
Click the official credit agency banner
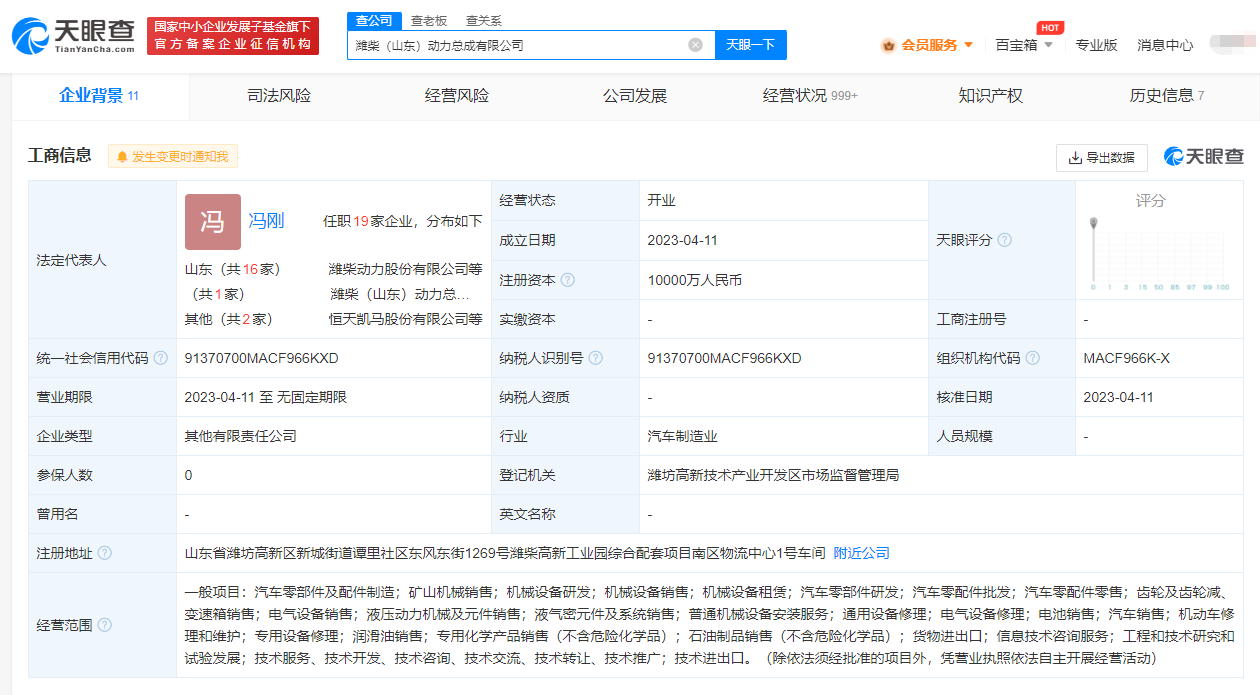tap(232, 36)
